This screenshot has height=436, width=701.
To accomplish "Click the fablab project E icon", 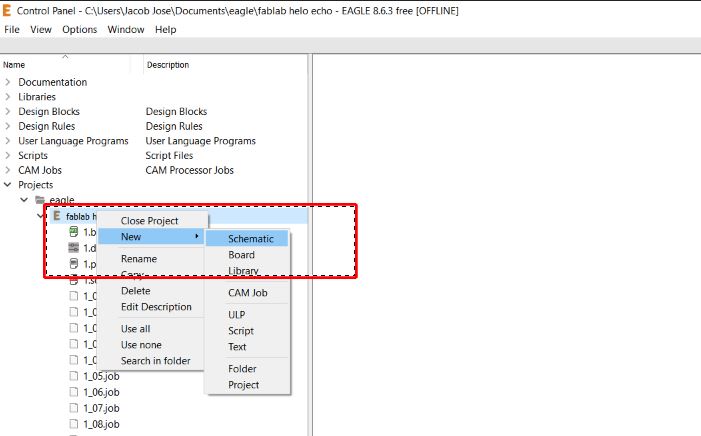I will (57, 216).
